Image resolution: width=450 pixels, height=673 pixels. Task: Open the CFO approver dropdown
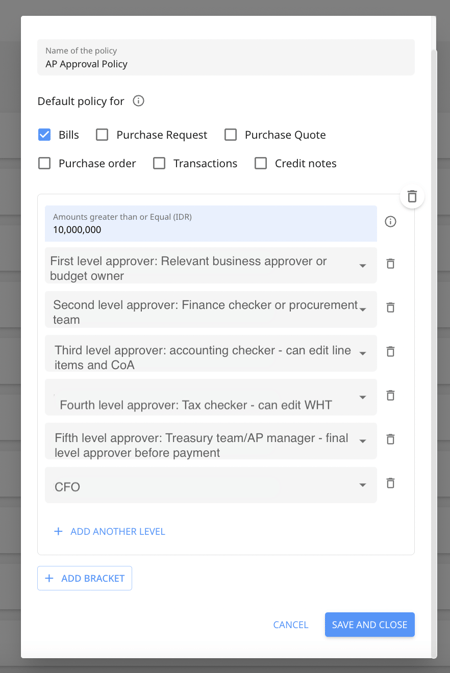click(211, 485)
